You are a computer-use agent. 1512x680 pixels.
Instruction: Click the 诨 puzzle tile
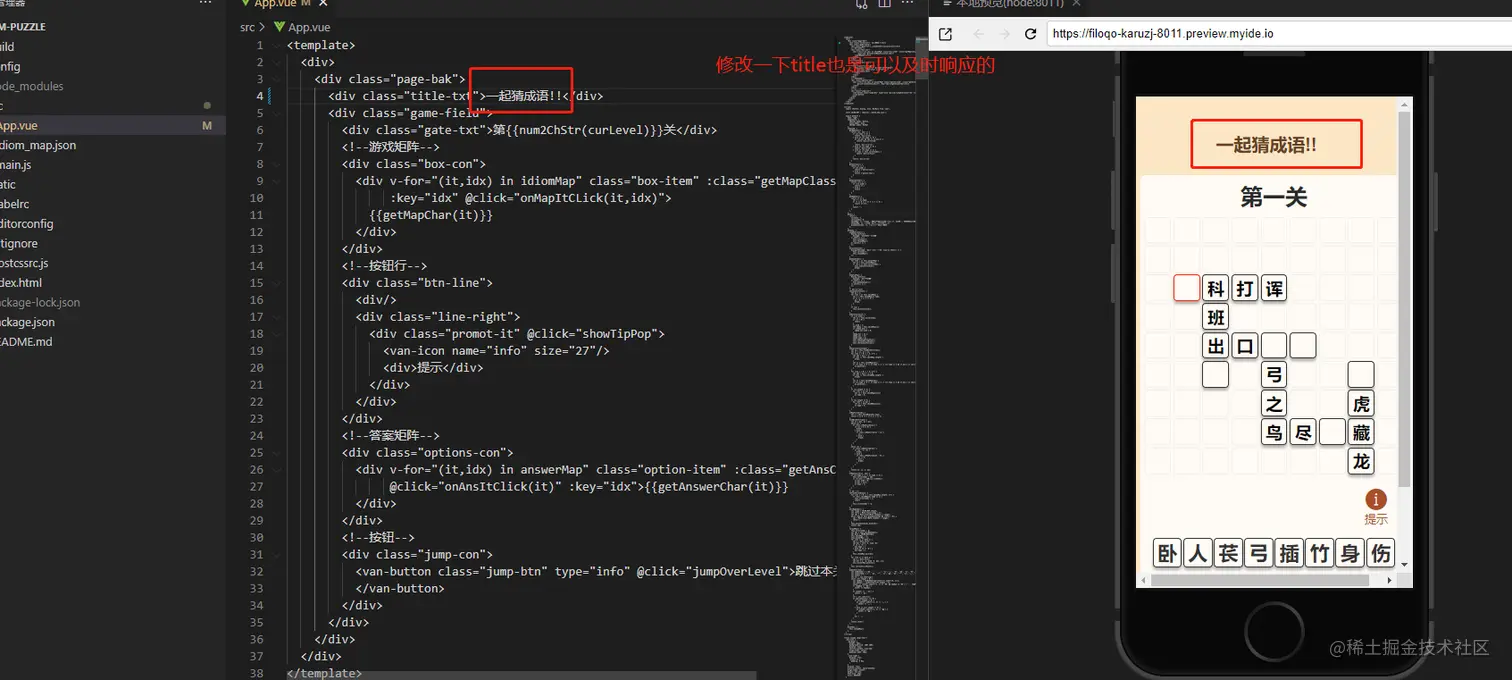[1273, 289]
